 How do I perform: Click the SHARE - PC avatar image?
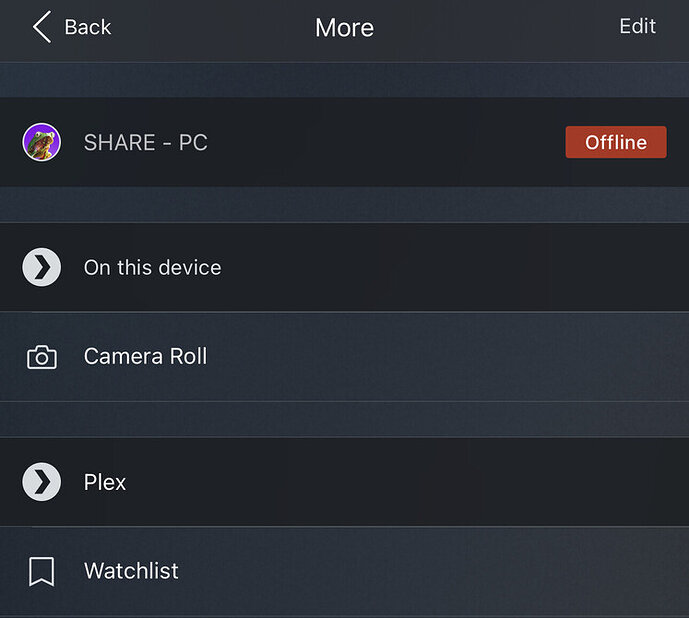[41, 142]
